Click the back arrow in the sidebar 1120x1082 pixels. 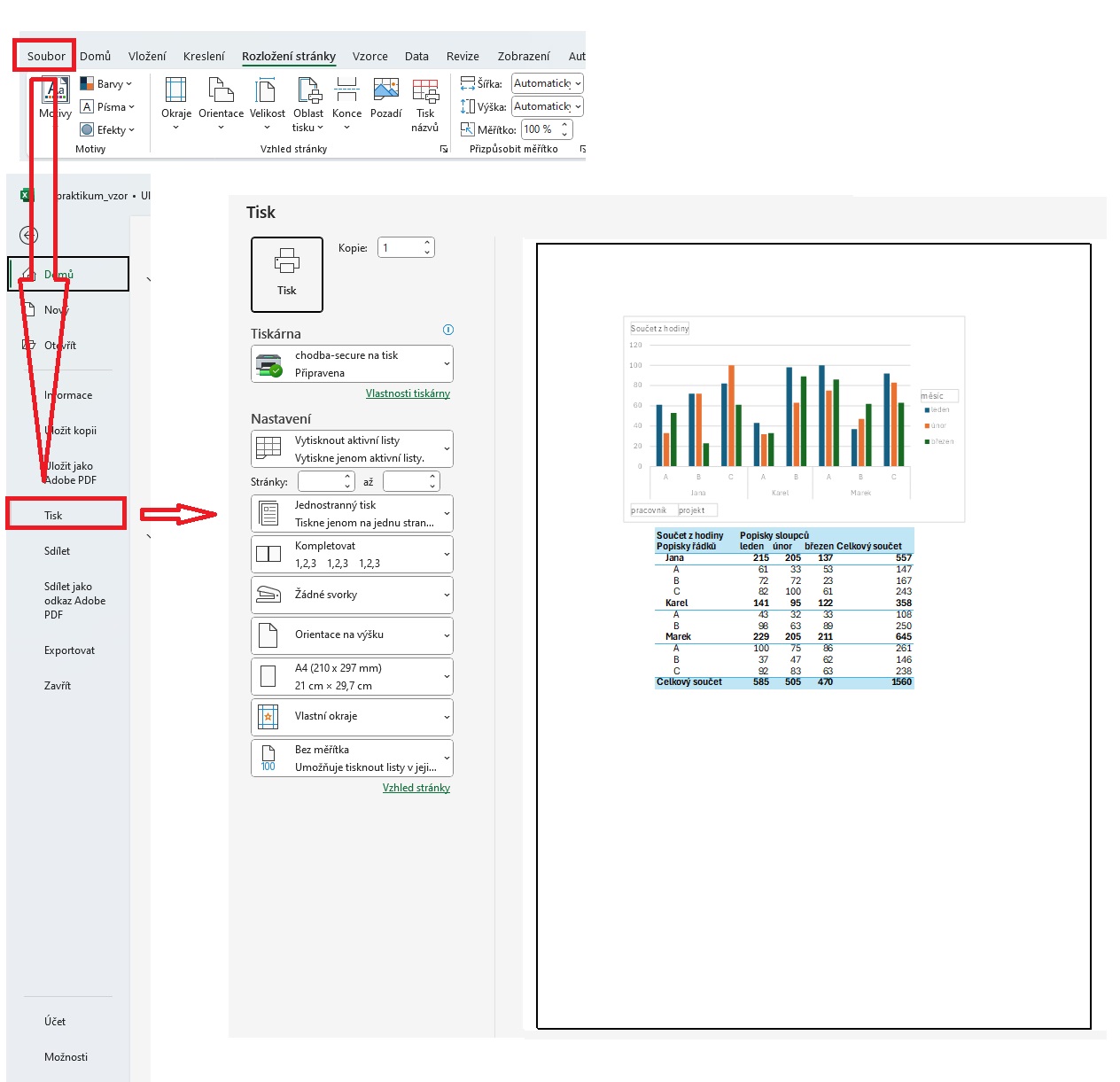(29, 235)
